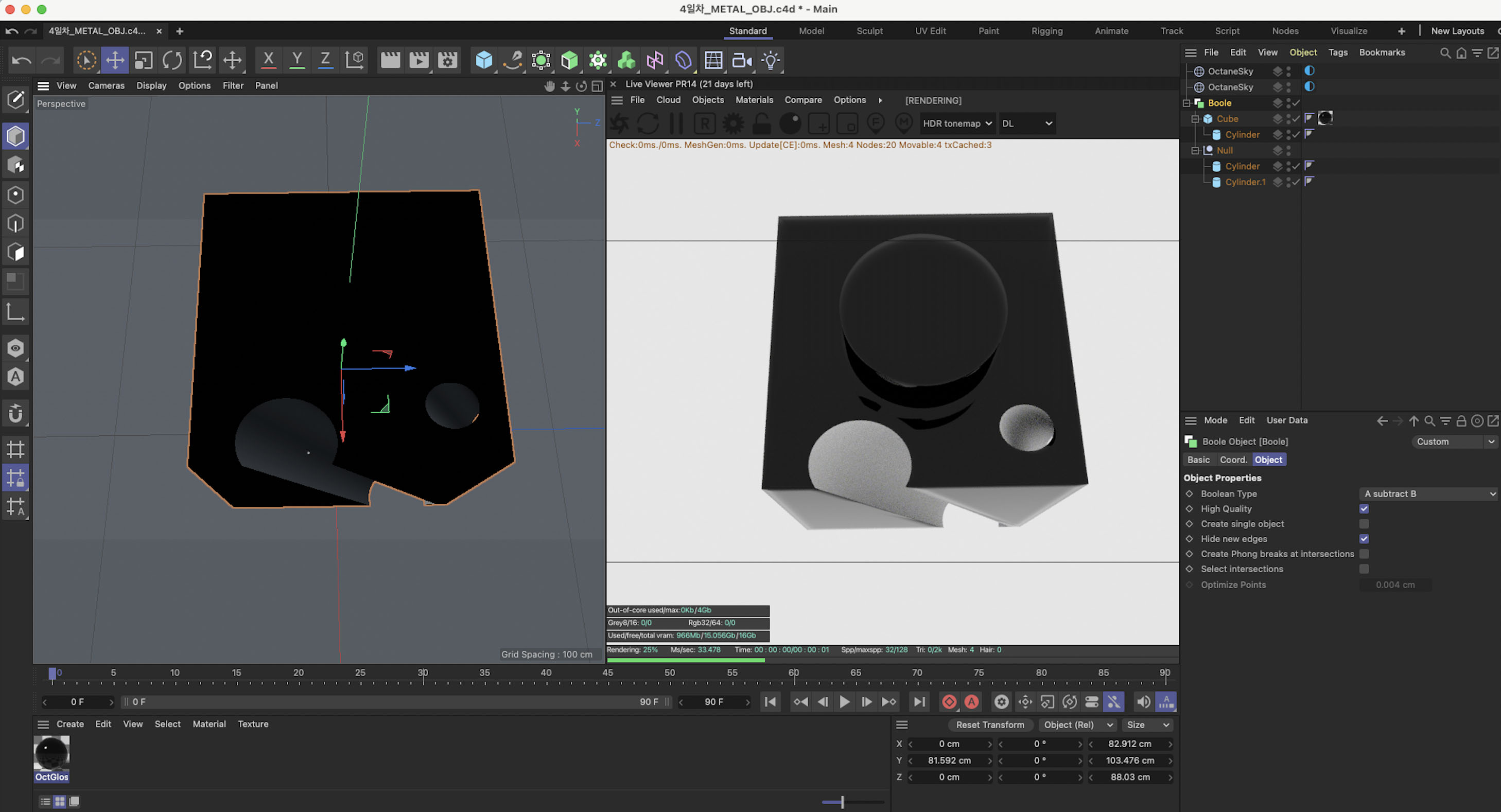Open Tags menu in Object Manager
Screen dimensions: 1501x812
click(x=1338, y=52)
